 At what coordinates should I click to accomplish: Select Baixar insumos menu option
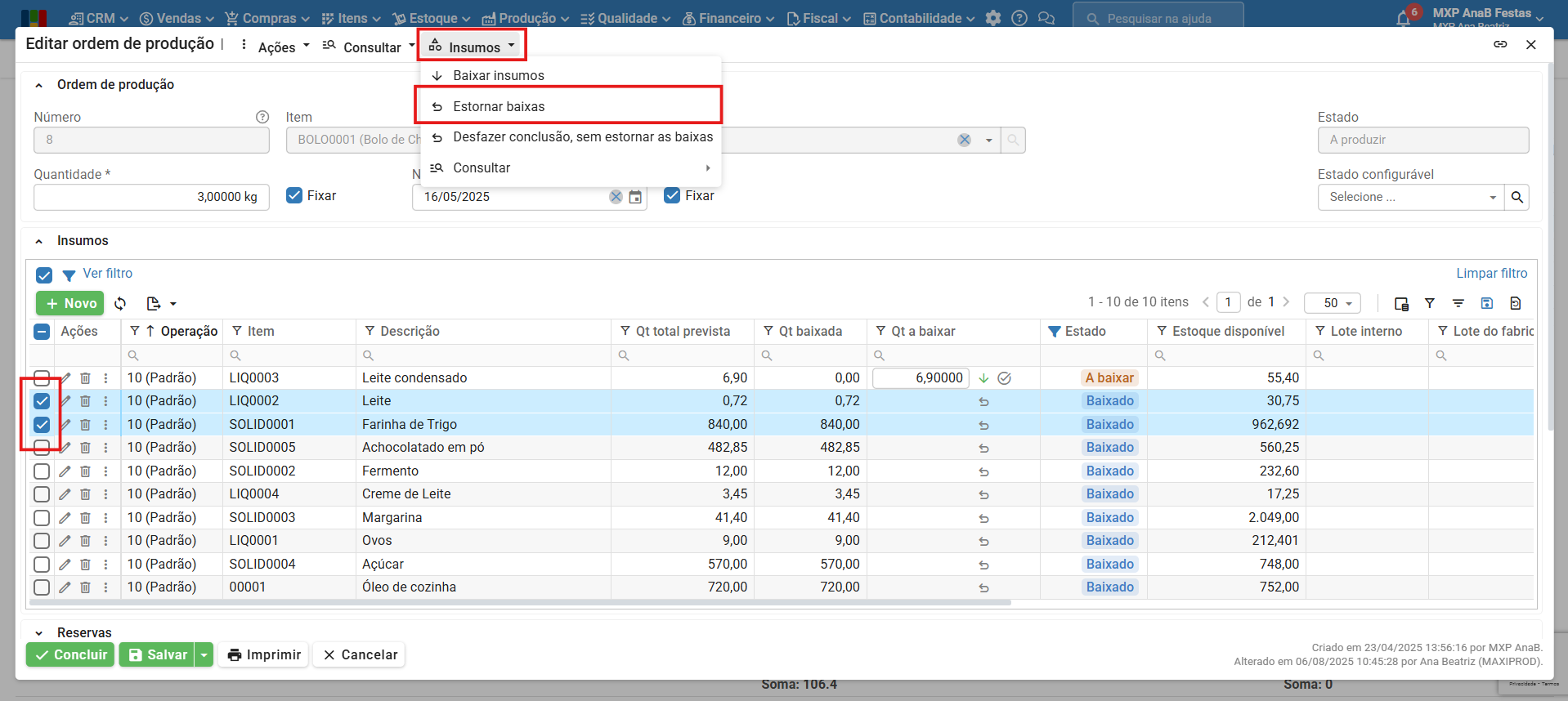click(498, 75)
